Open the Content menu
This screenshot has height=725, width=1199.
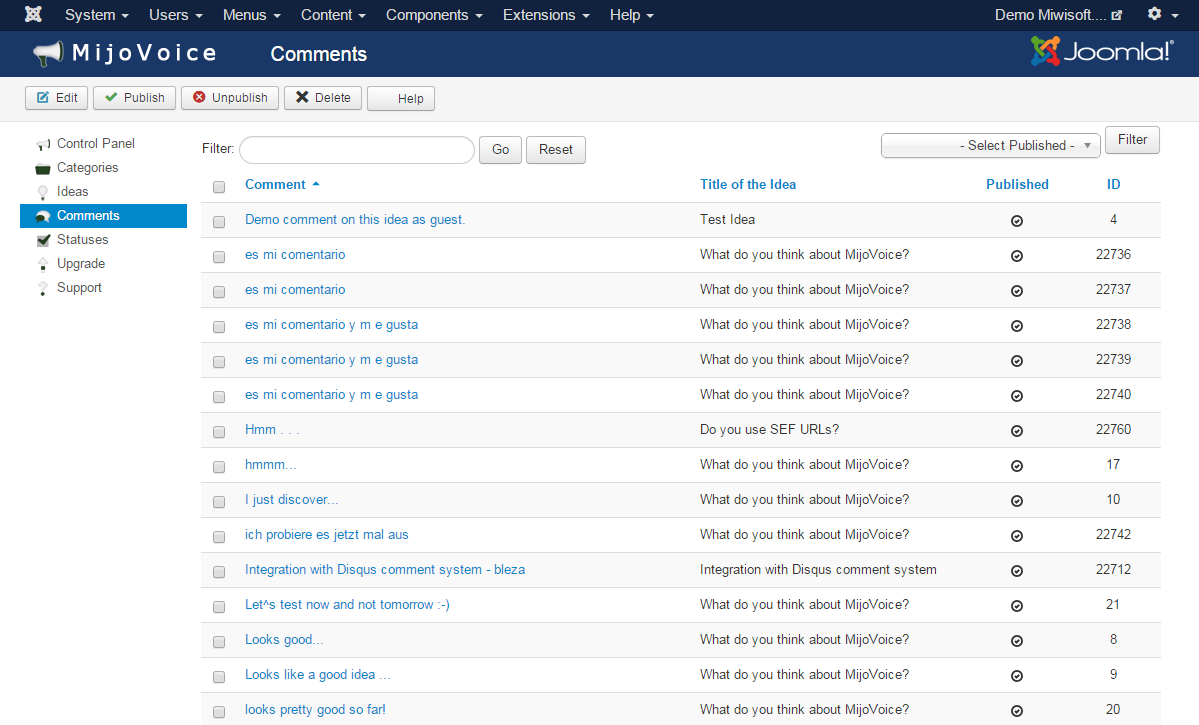[333, 15]
